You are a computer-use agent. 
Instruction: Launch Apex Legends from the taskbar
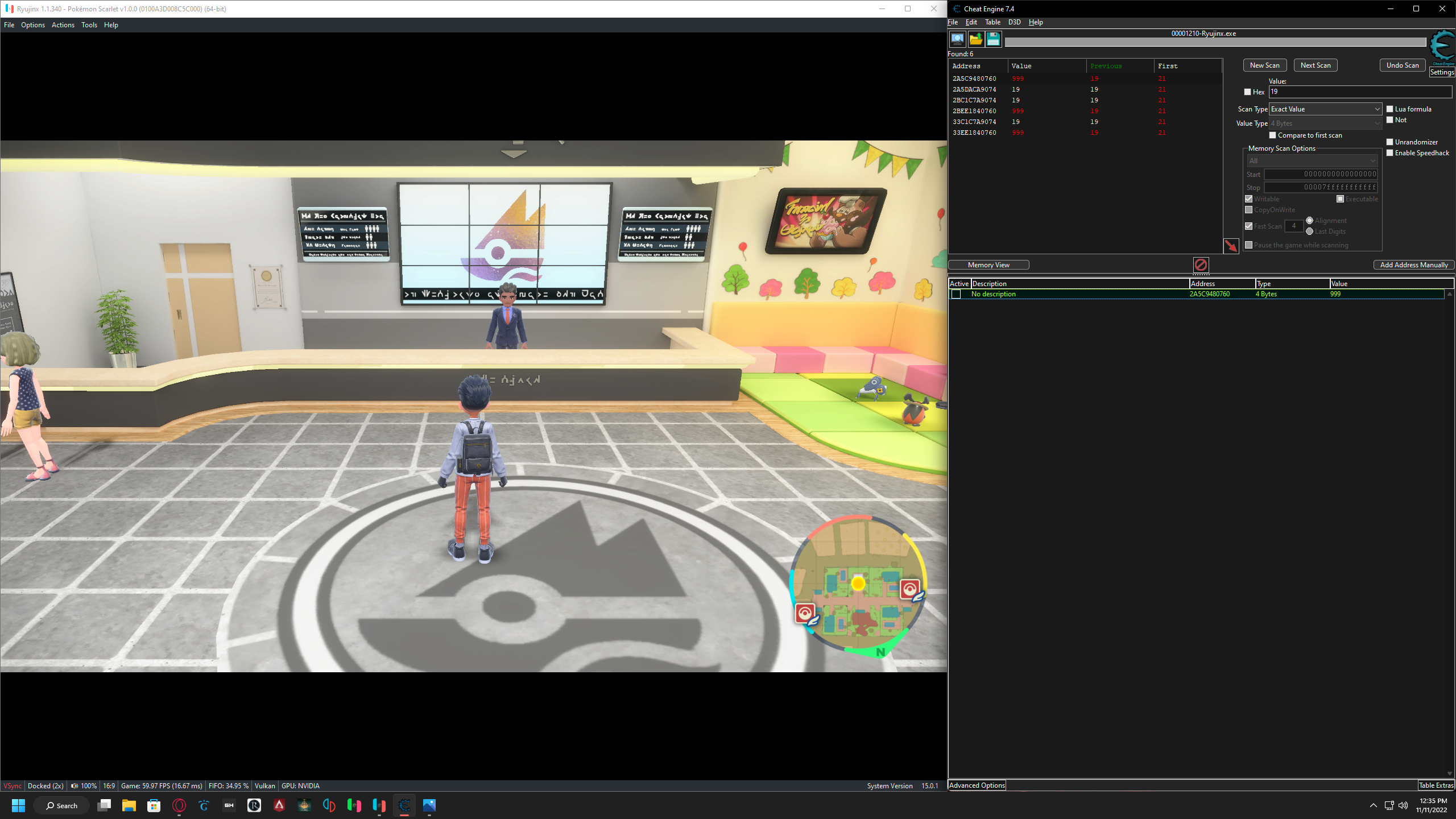point(279,805)
